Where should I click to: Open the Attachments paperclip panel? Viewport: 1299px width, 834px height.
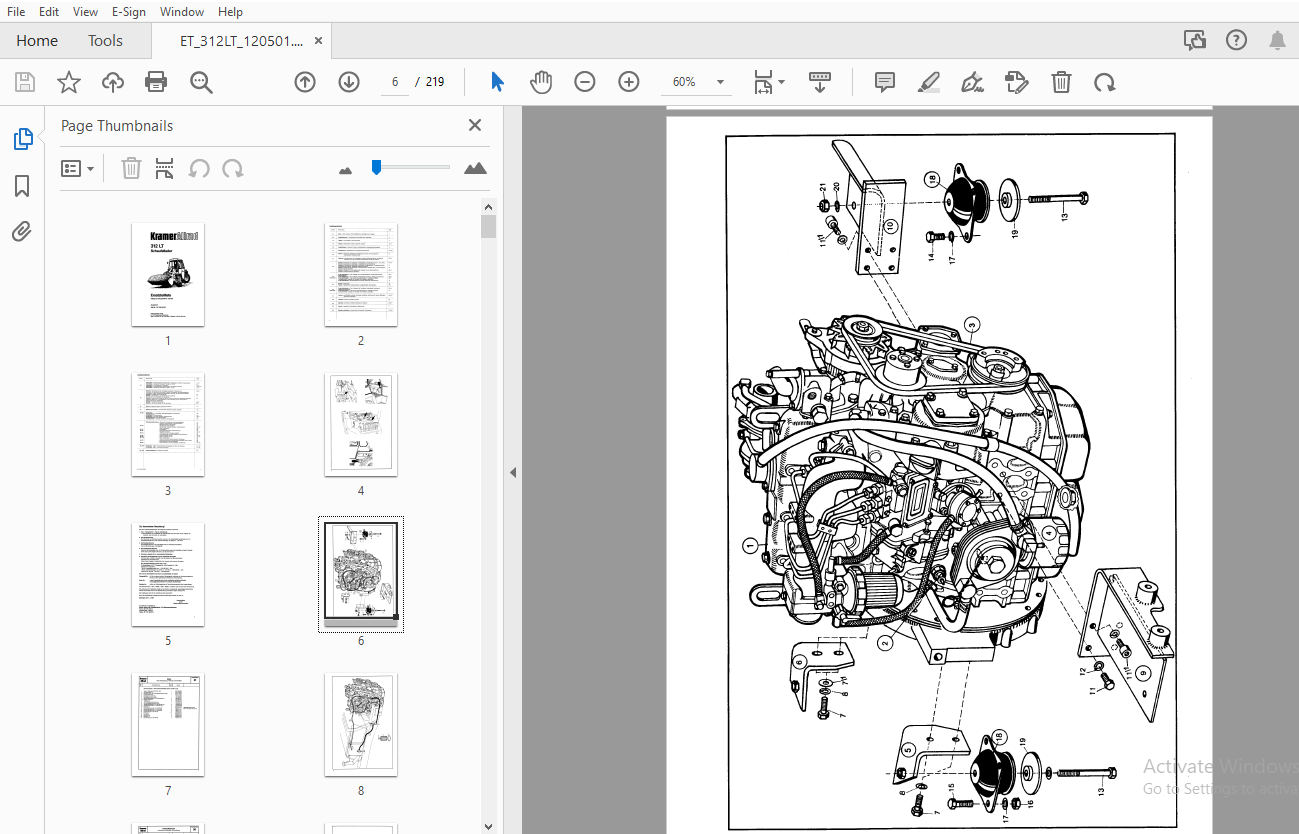coord(22,232)
